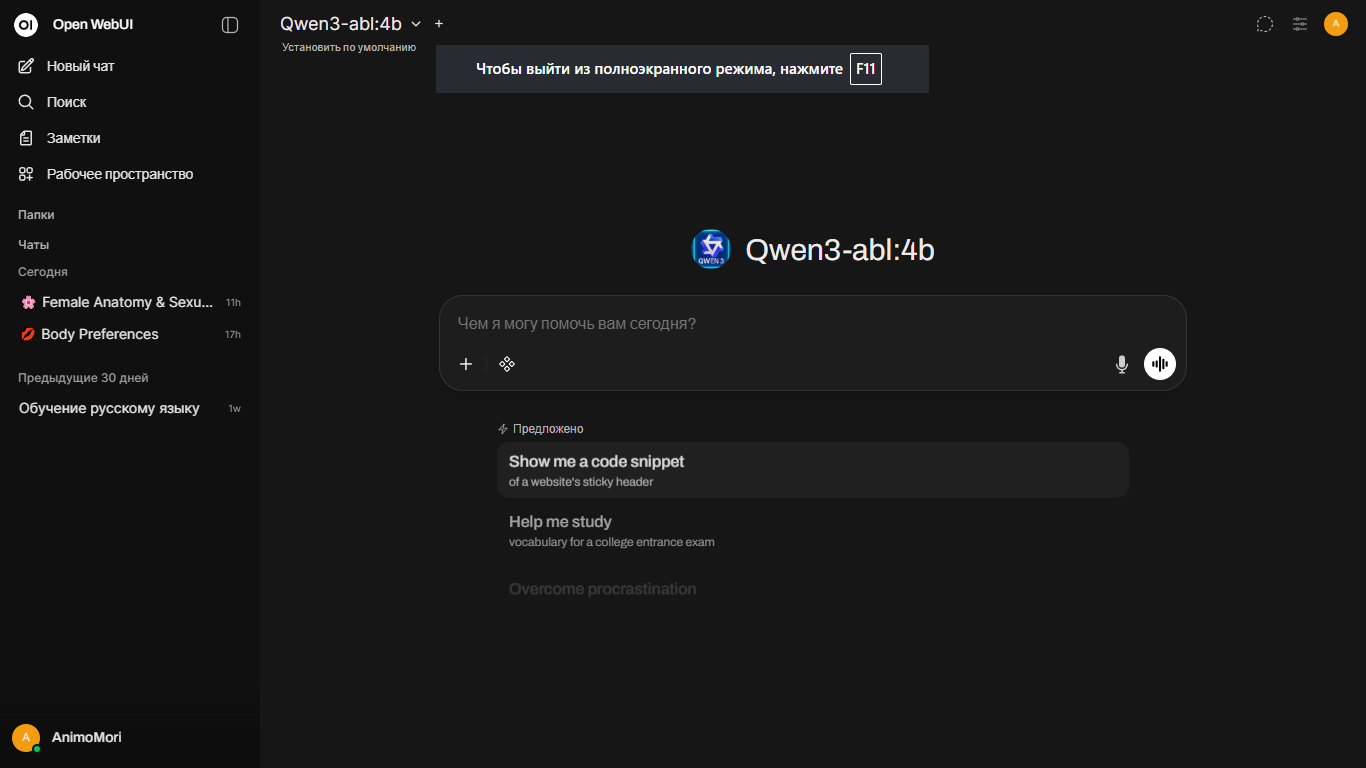The width and height of the screenshot is (1366, 768).
Task: Click the Open WebUI logo icon
Action: pos(26,25)
